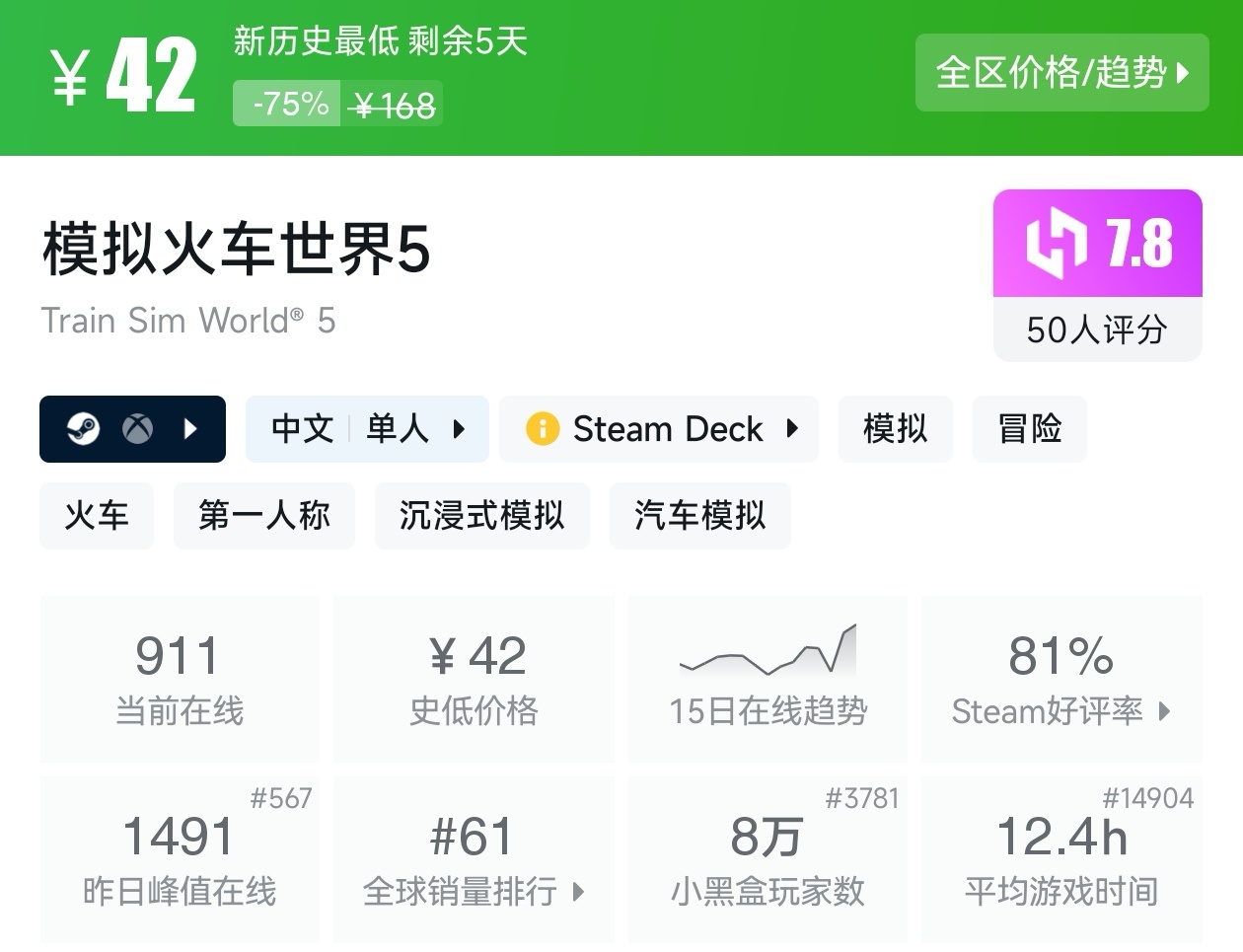
Task: Open the #61 全球销量排行 card
Action: (475, 859)
